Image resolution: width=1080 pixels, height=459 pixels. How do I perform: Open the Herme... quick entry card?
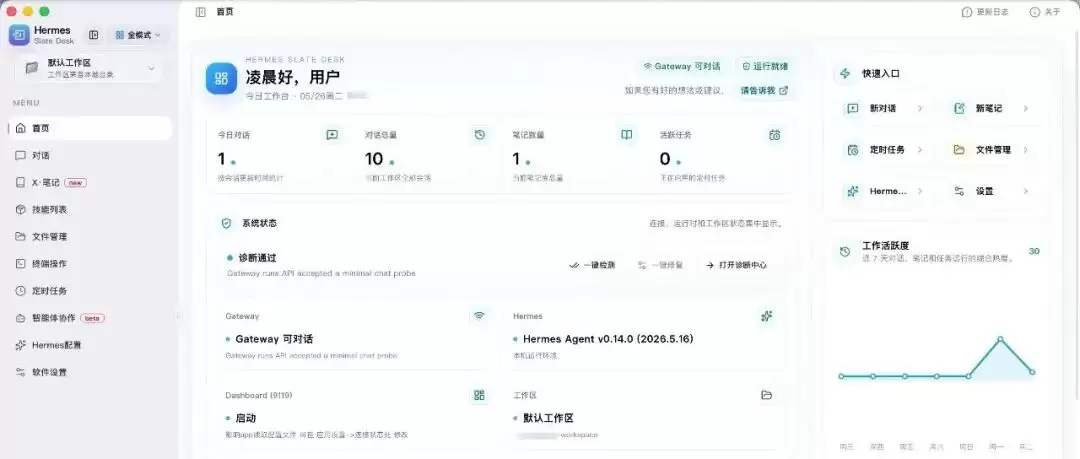tap(884, 191)
